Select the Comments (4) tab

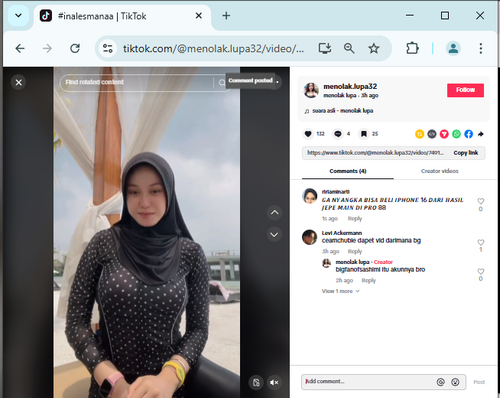348,171
